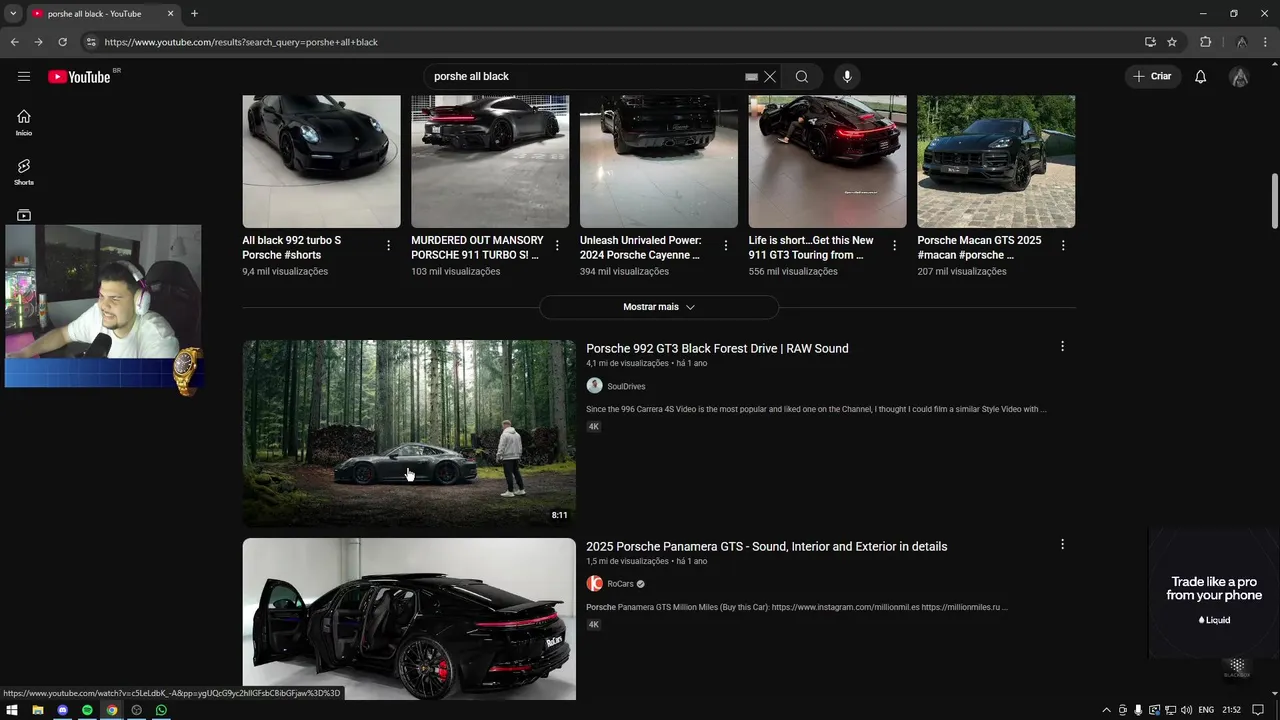Open options for Life is short GT3 Touring
Image resolution: width=1280 pixels, height=720 pixels.
pos(895,245)
